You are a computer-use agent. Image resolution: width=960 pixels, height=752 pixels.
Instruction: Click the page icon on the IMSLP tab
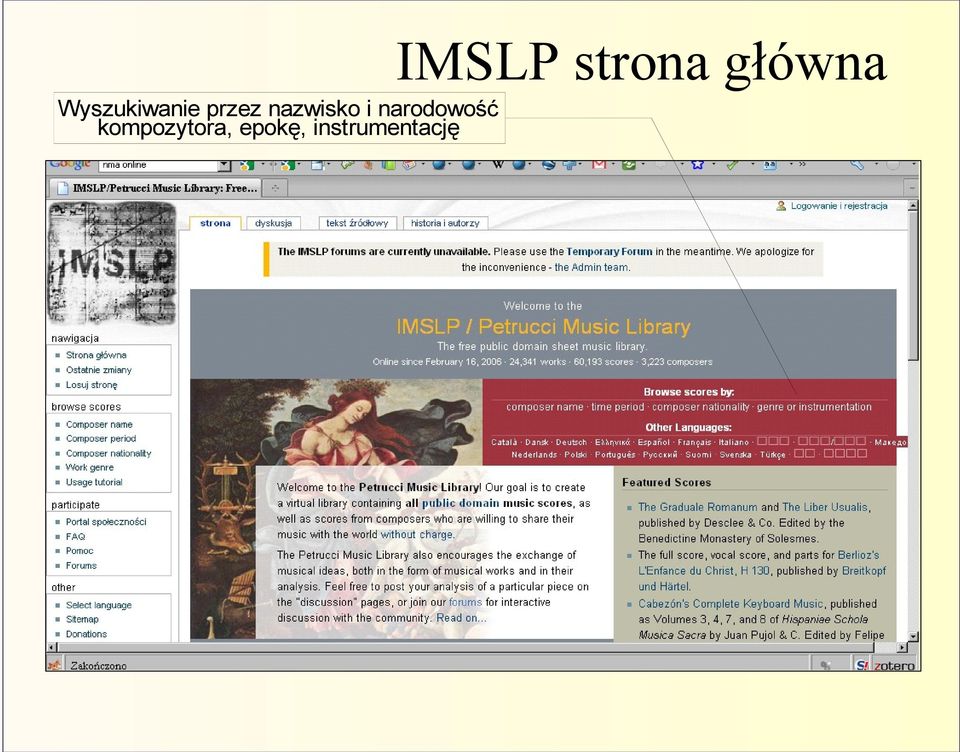[62, 188]
